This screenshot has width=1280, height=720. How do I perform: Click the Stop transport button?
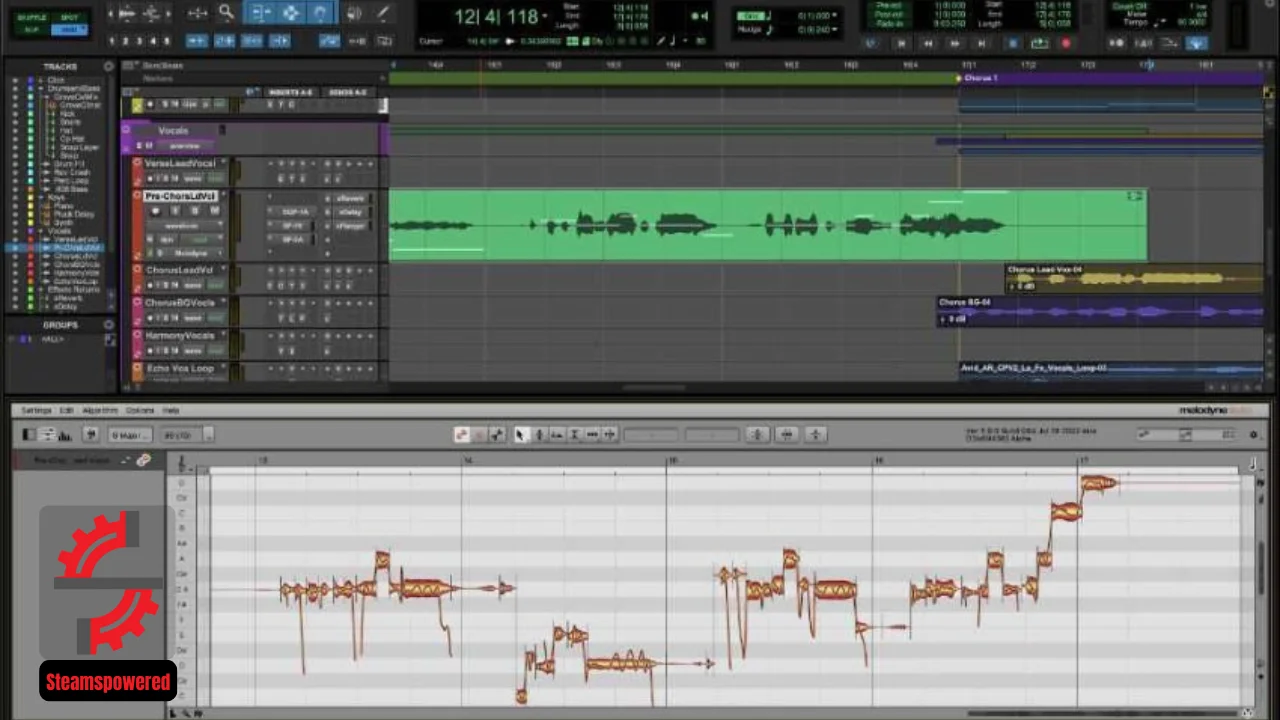[x=1012, y=43]
